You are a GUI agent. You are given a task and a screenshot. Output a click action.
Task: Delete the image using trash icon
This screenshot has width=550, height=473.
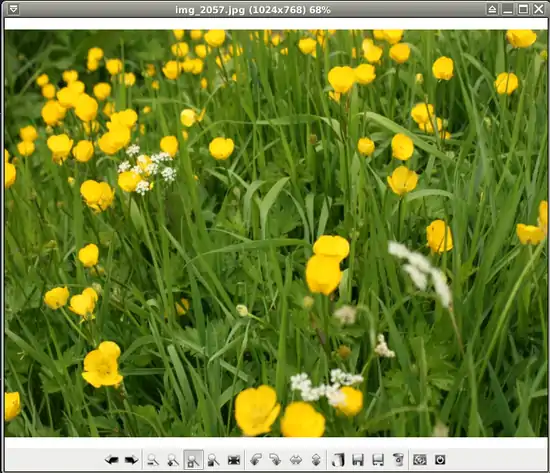pyautogui.click(x=398, y=460)
